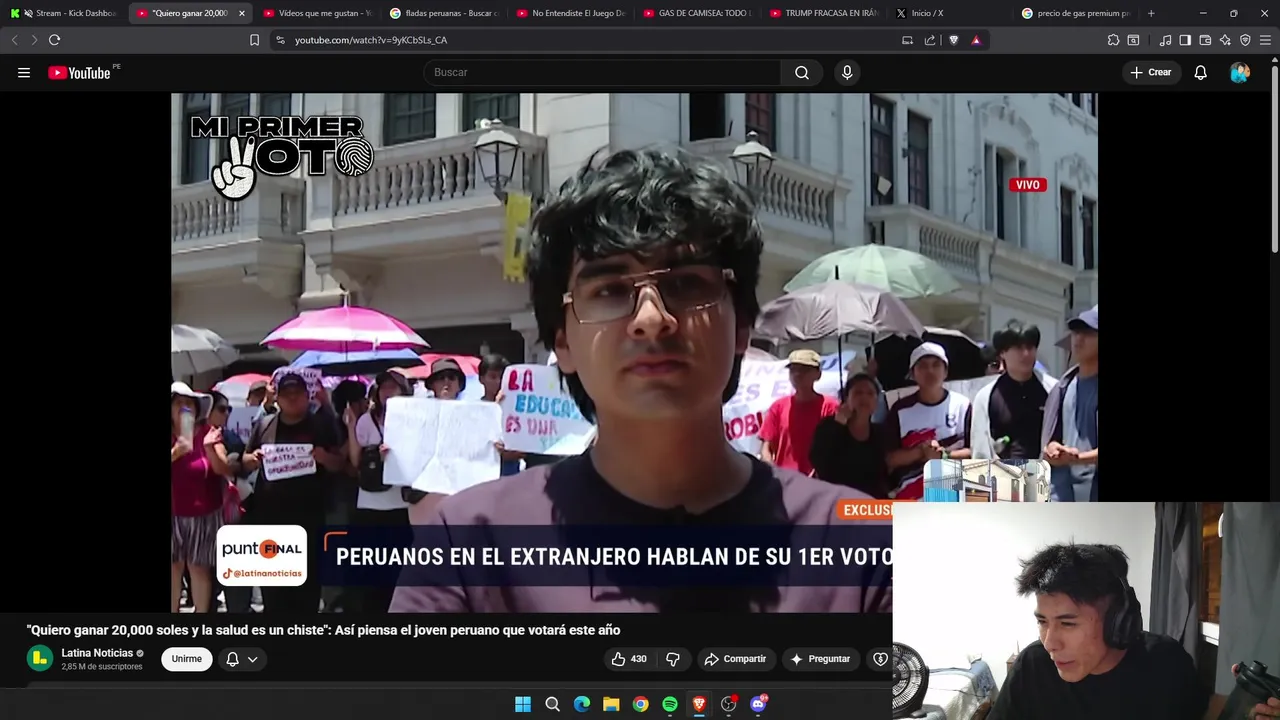The image size is (1280, 720).
Task: Start voice search with the microphone icon
Action: [847, 72]
